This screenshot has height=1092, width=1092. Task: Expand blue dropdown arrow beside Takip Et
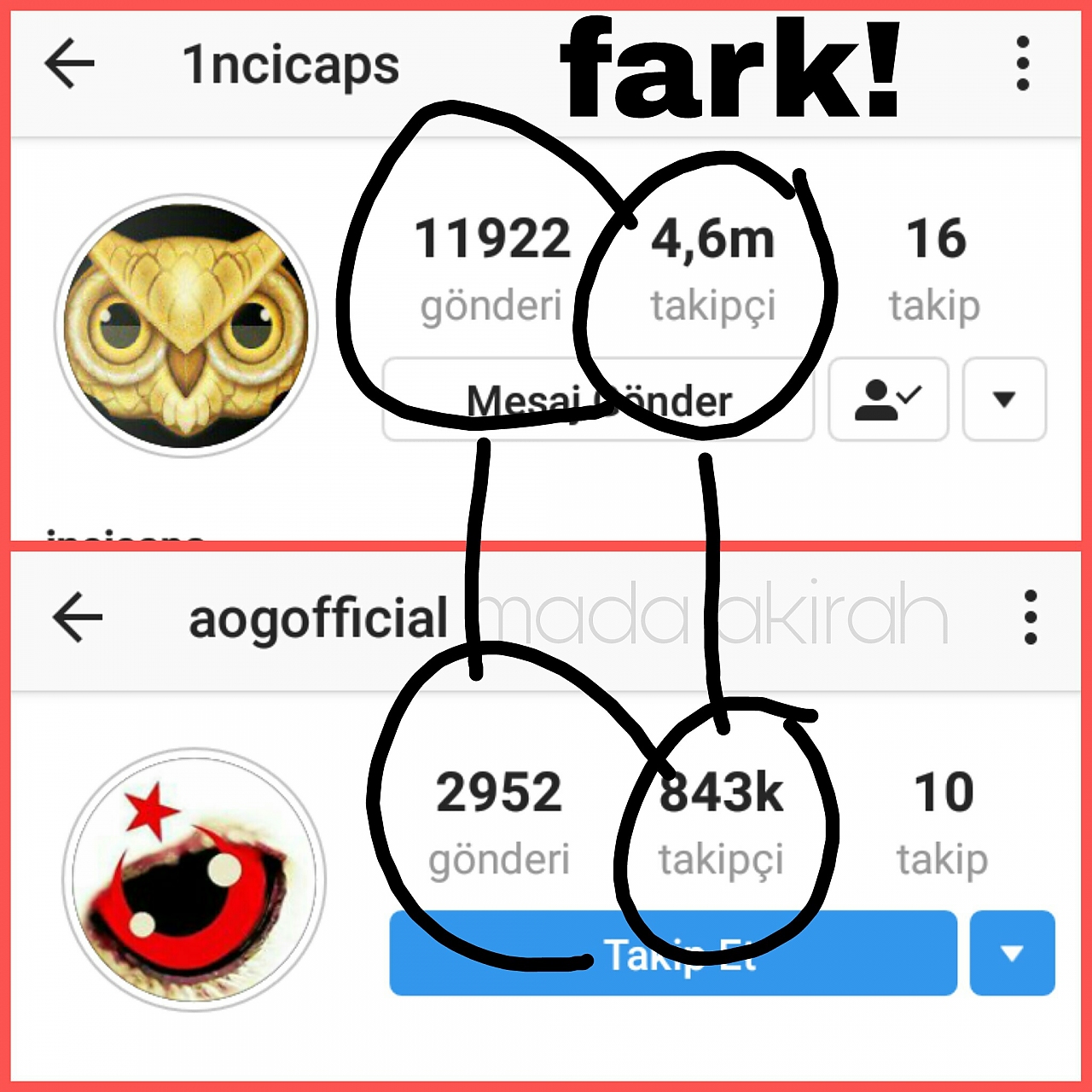pos(1013,953)
